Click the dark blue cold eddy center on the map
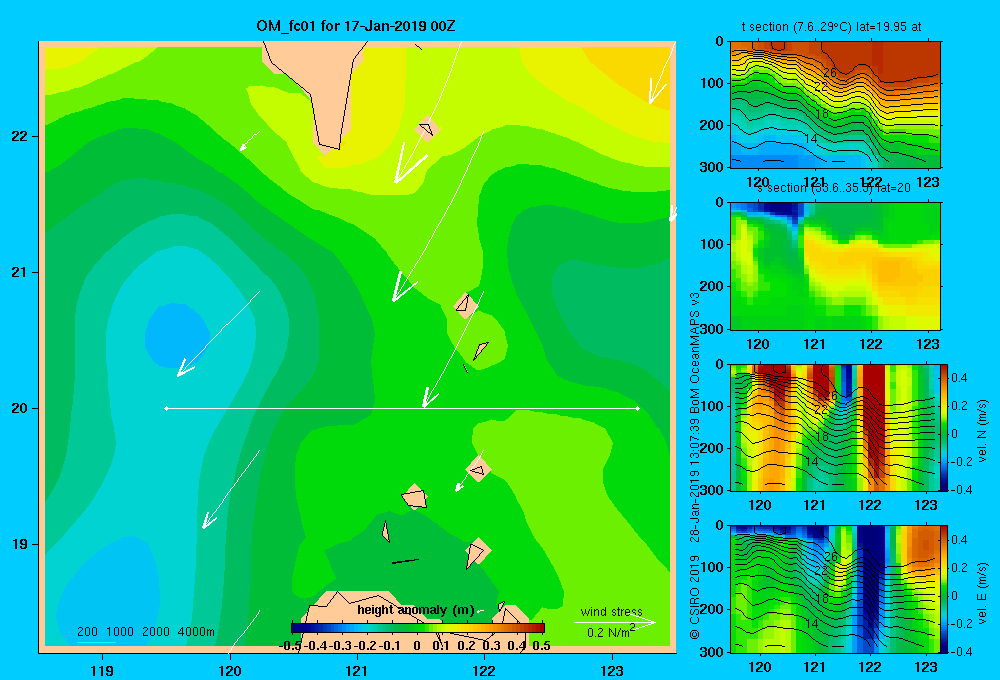 [177, 336]
